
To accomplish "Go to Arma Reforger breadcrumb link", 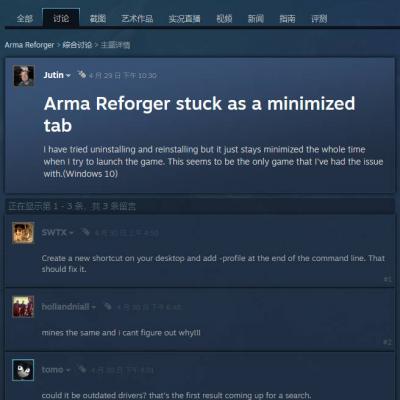I will click(29, 45).
